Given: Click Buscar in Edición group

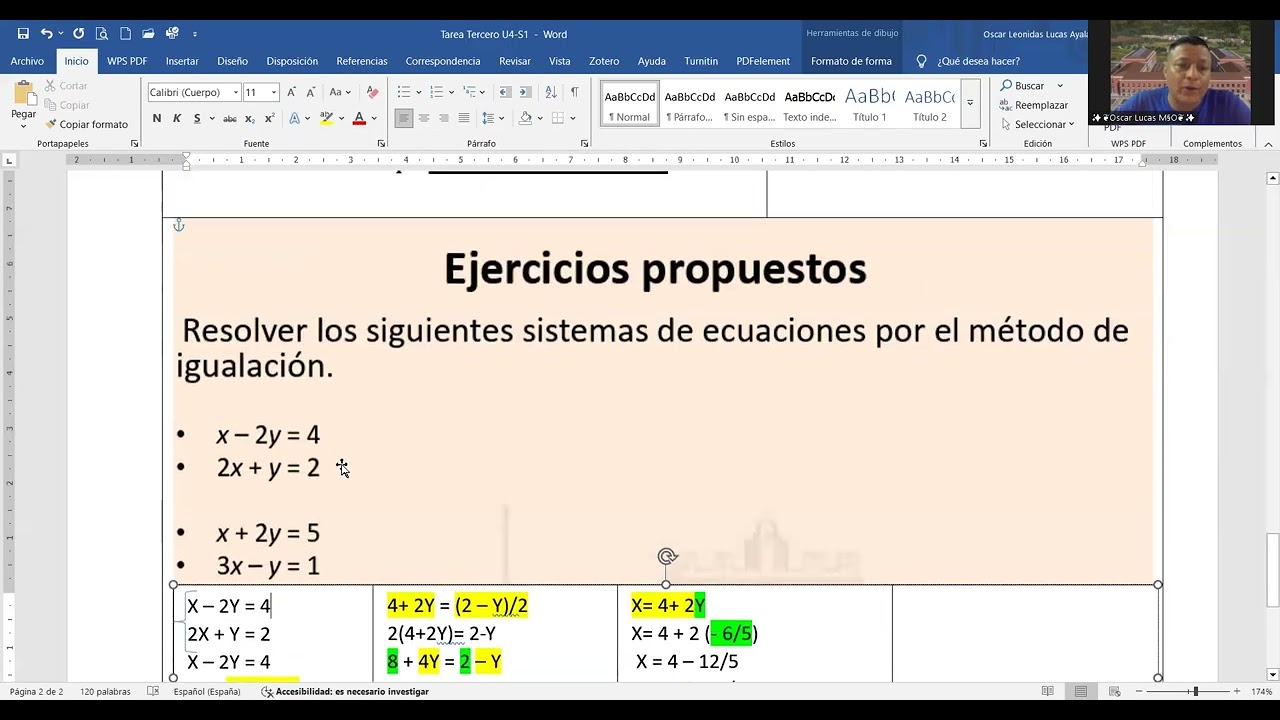Looking at the screenshot, I should point(1022,85).
